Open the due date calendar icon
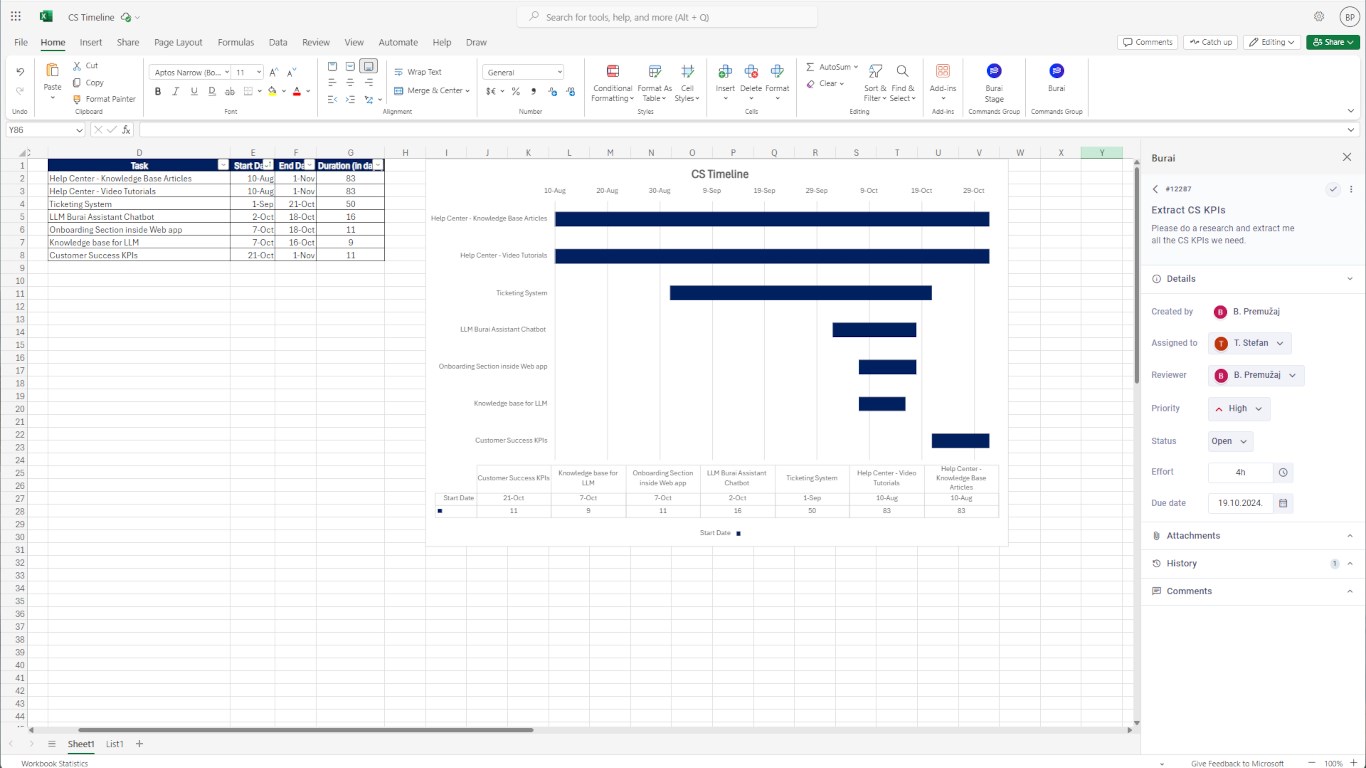1366x768 pixels. point(1283,503)
